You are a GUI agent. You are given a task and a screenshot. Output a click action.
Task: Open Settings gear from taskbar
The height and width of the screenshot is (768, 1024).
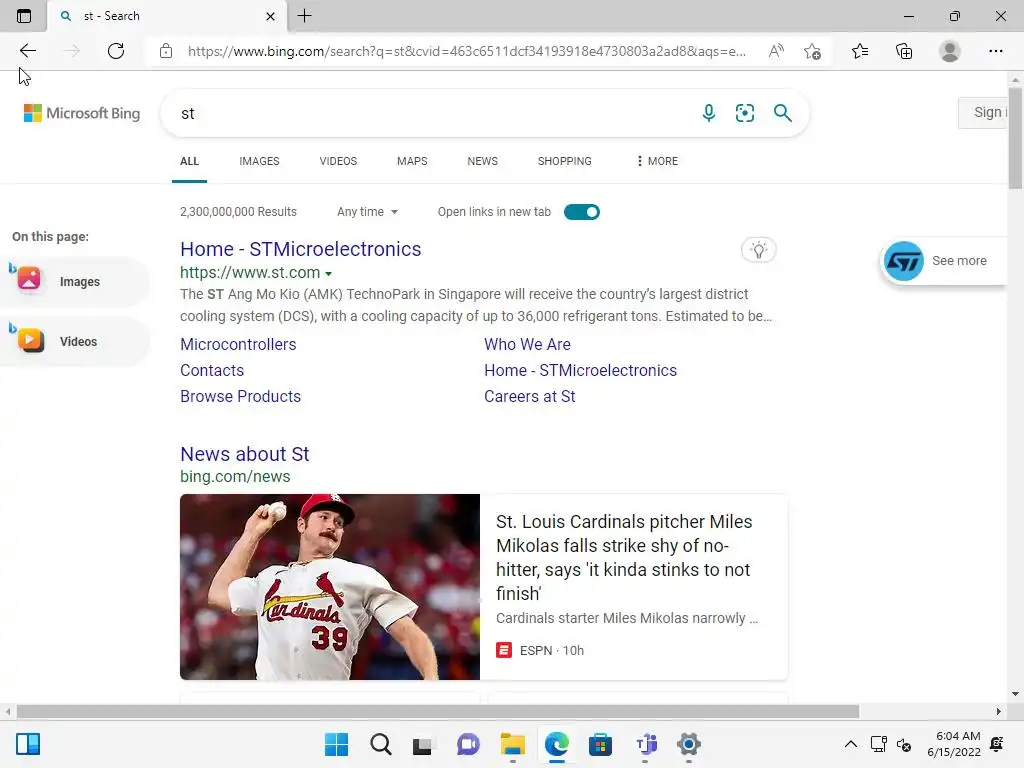(688, 744)
